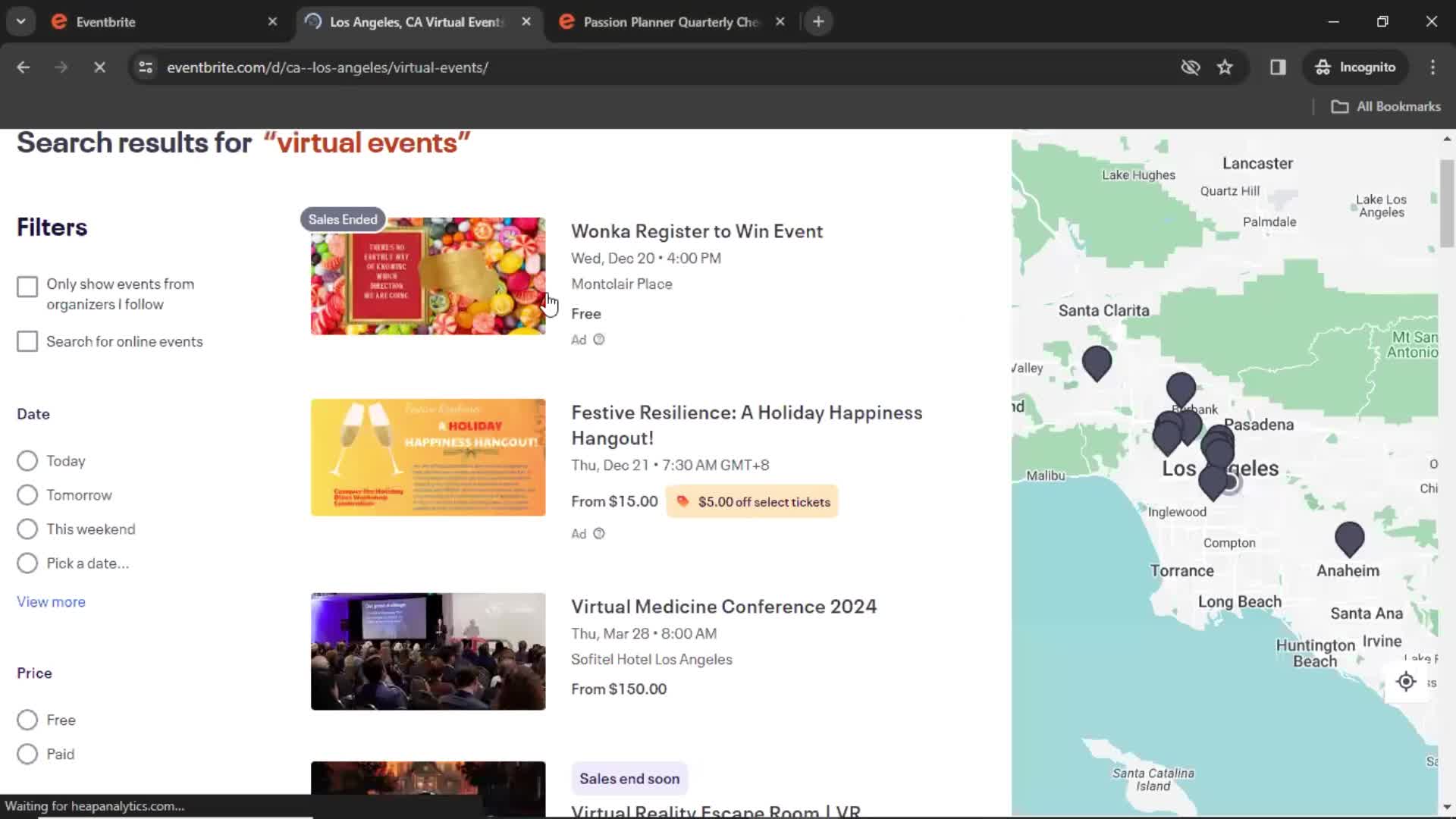Click the Montclair Place venue text
The height and width of the screenshot is (819, 1456).
[x=621, y=284]
